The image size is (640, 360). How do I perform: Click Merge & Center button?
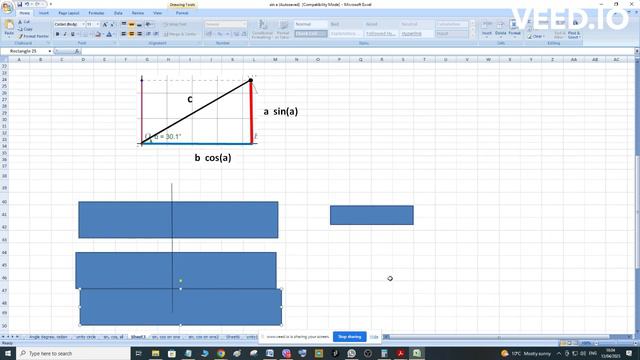click(x=180, y=34)
